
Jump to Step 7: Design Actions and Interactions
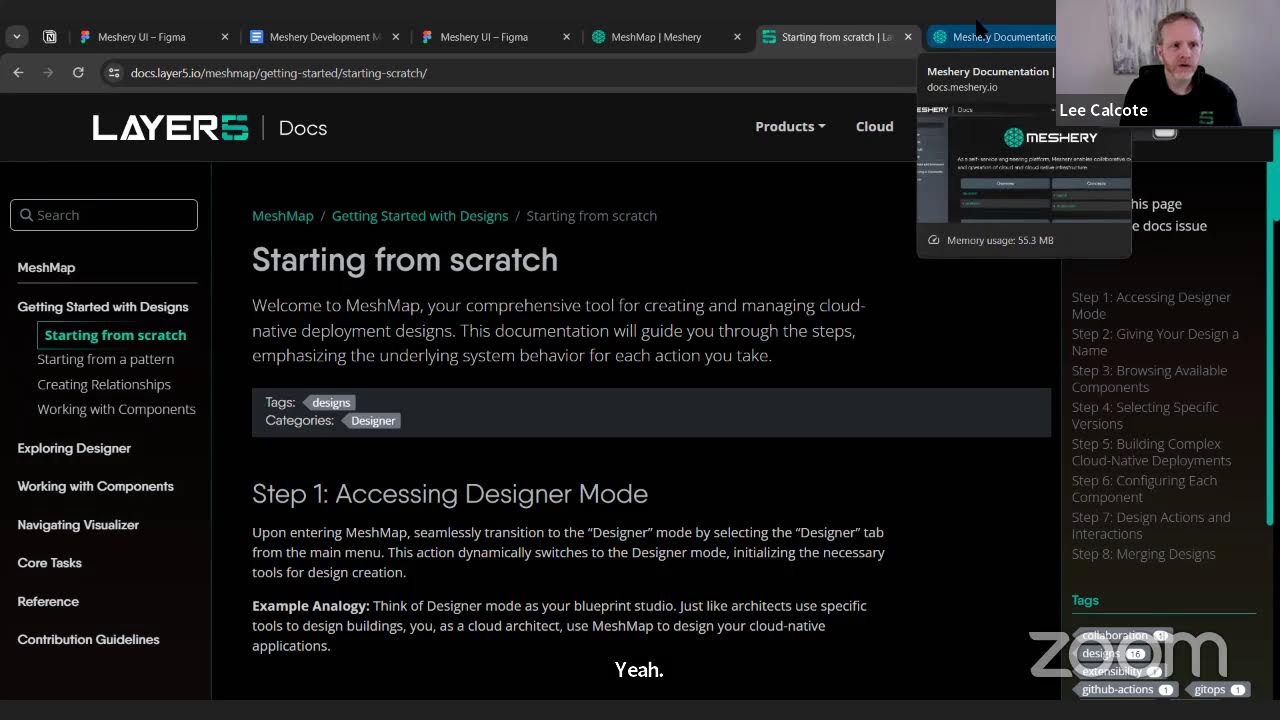click(x=1151, y=525)
